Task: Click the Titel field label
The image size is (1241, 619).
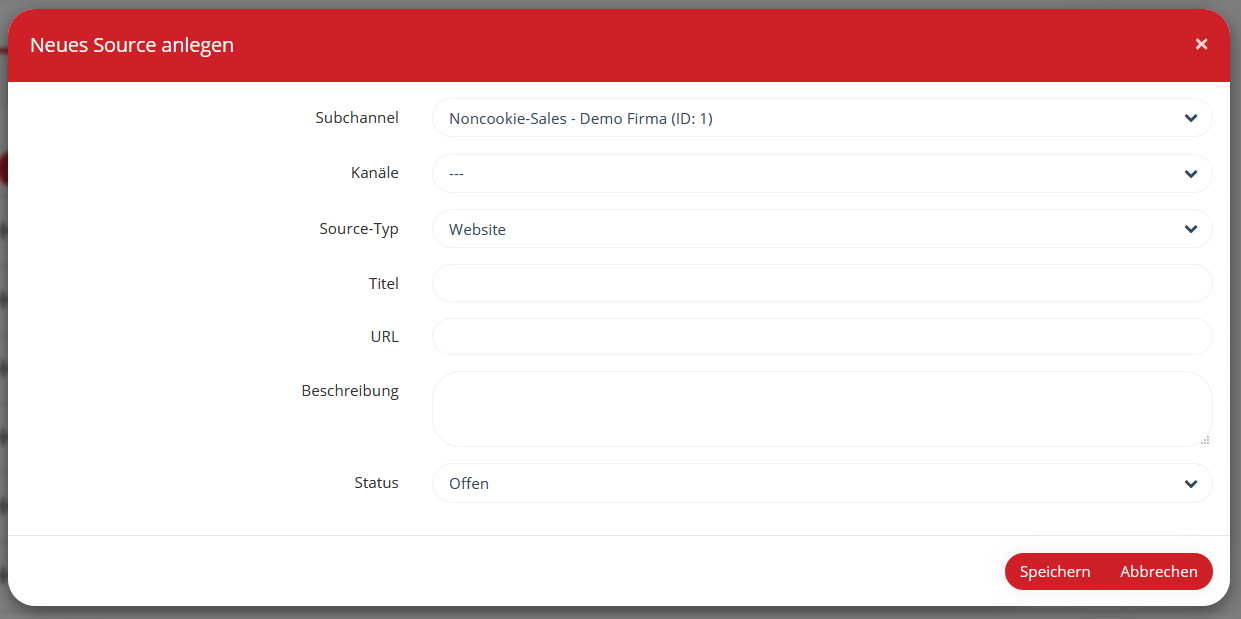Action: click(383, 284)
